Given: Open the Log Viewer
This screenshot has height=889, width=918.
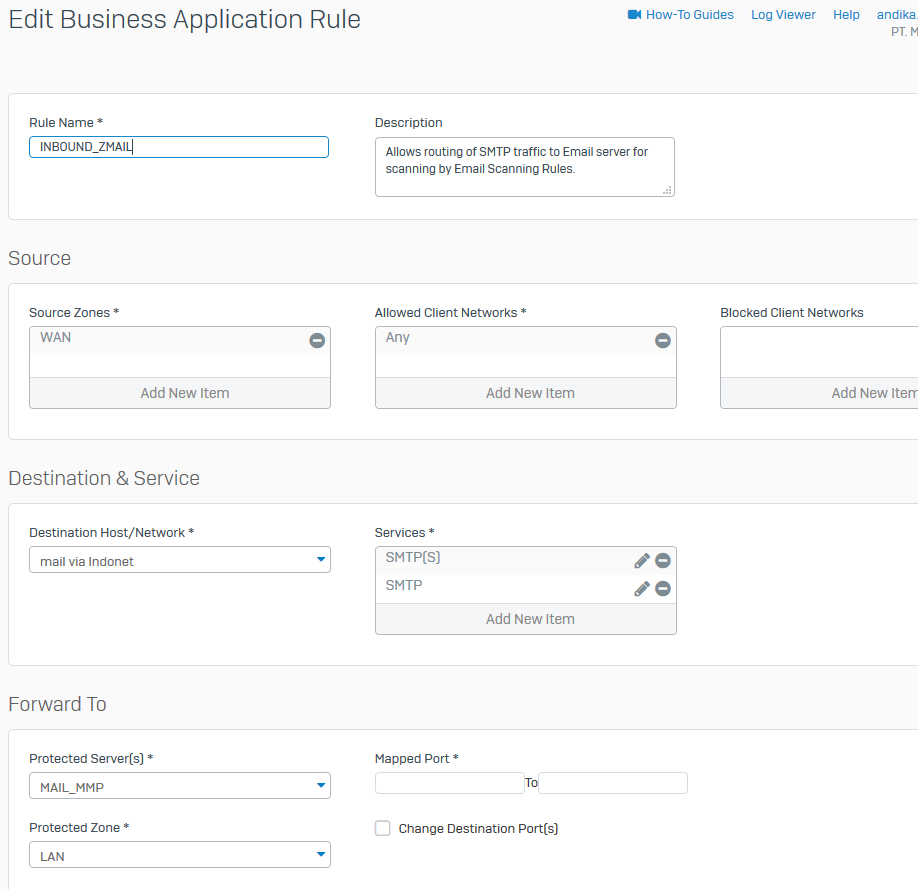Looking at the screenshot, I should tap(783, 15).
